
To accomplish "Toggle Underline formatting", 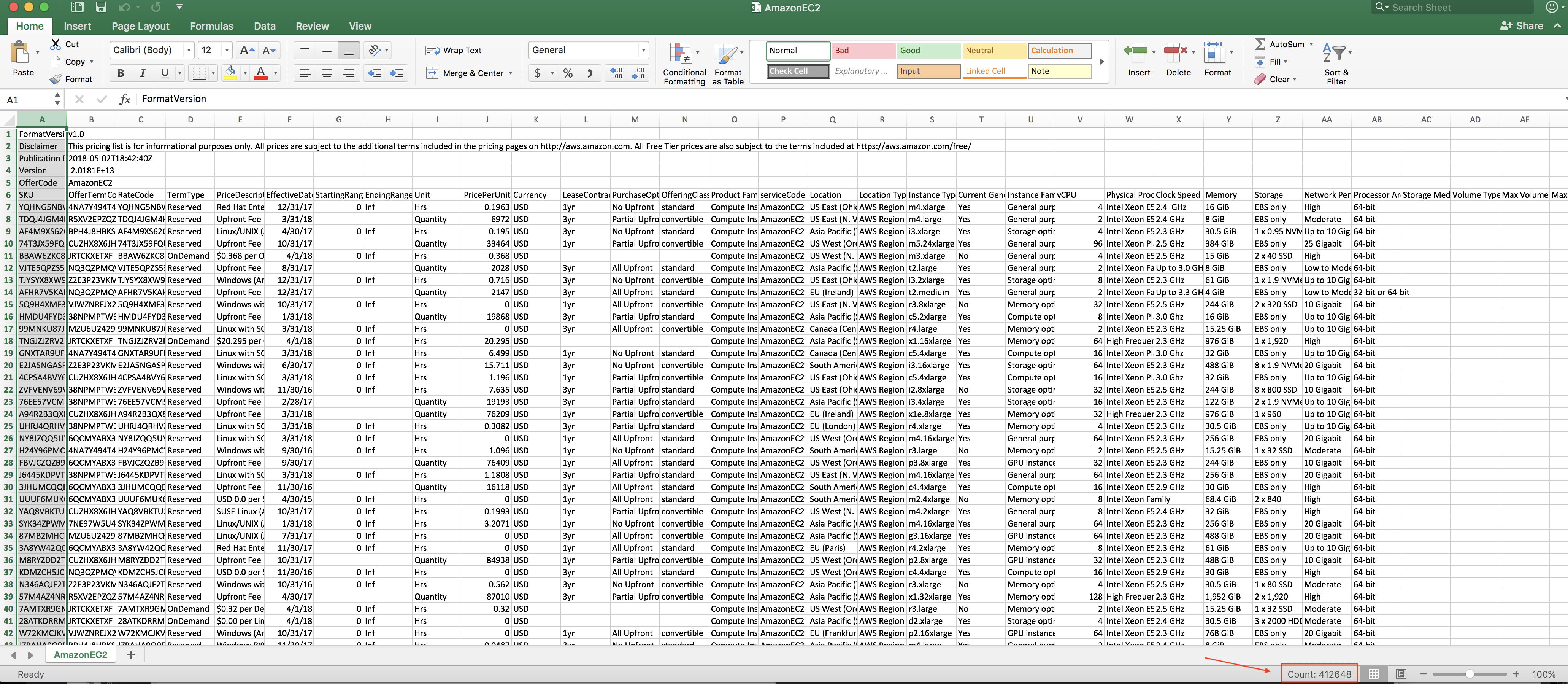I will pyautogui.click(x=164, y=73).
